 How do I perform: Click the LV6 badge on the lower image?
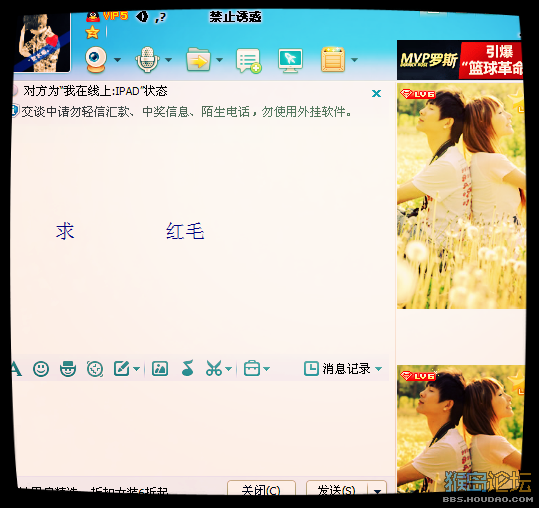(418, 376)
